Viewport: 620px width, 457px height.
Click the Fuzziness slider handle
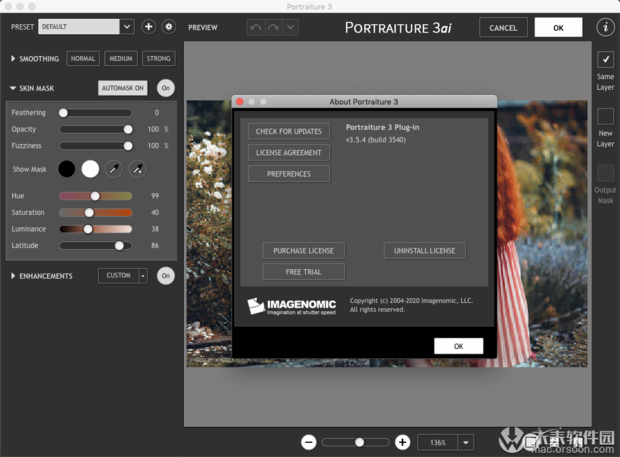pos(128,146)
